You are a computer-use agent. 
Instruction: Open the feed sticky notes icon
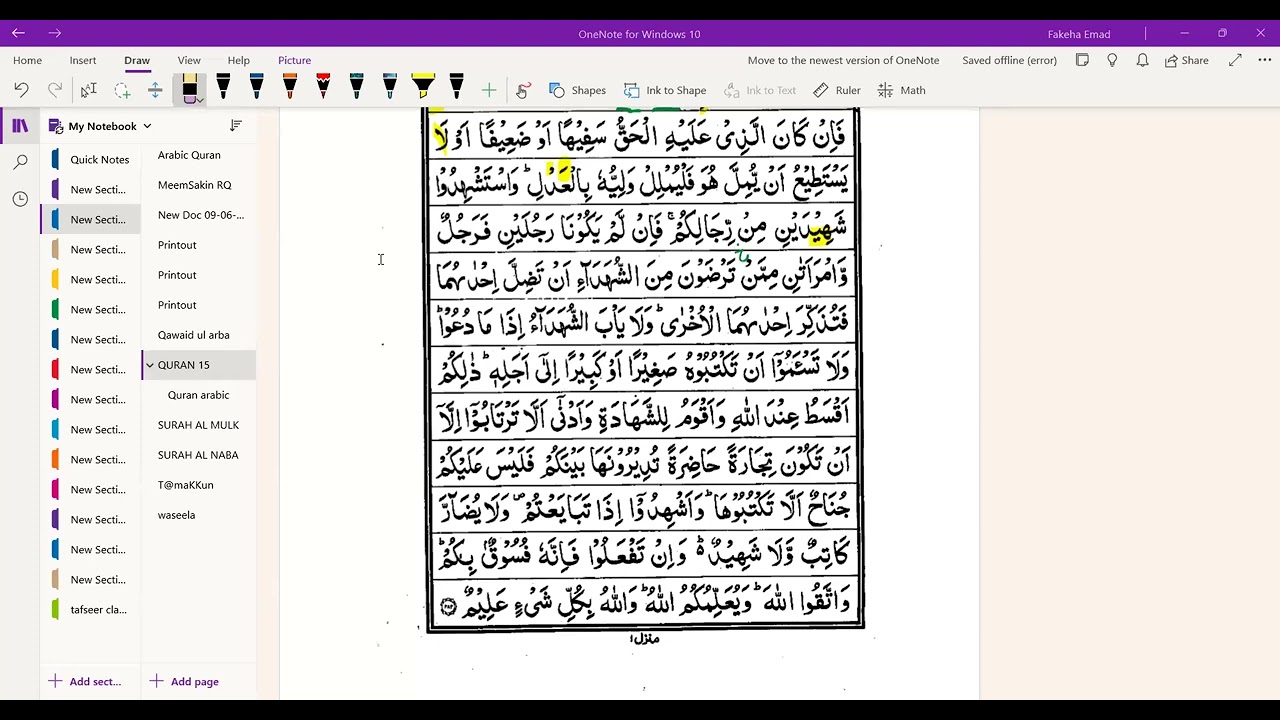pos(1082,60)
